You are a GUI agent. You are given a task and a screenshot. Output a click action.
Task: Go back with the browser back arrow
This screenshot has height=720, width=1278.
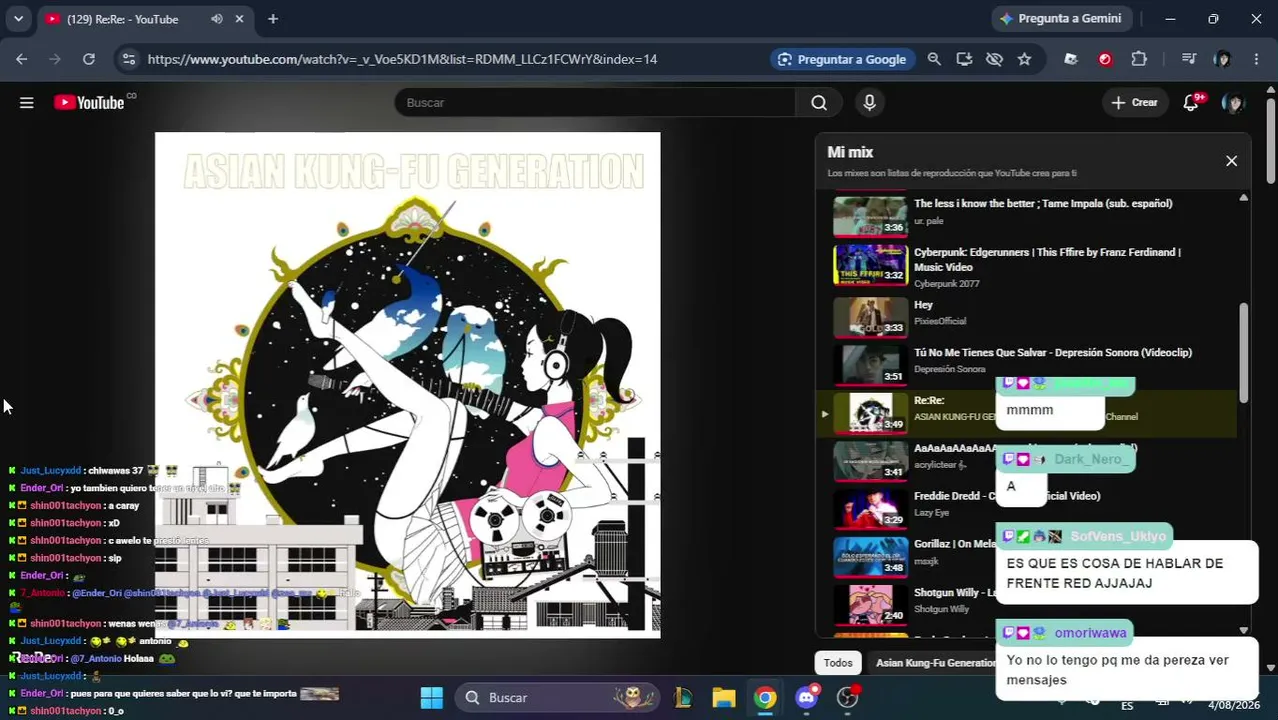(x=21, y=59)
